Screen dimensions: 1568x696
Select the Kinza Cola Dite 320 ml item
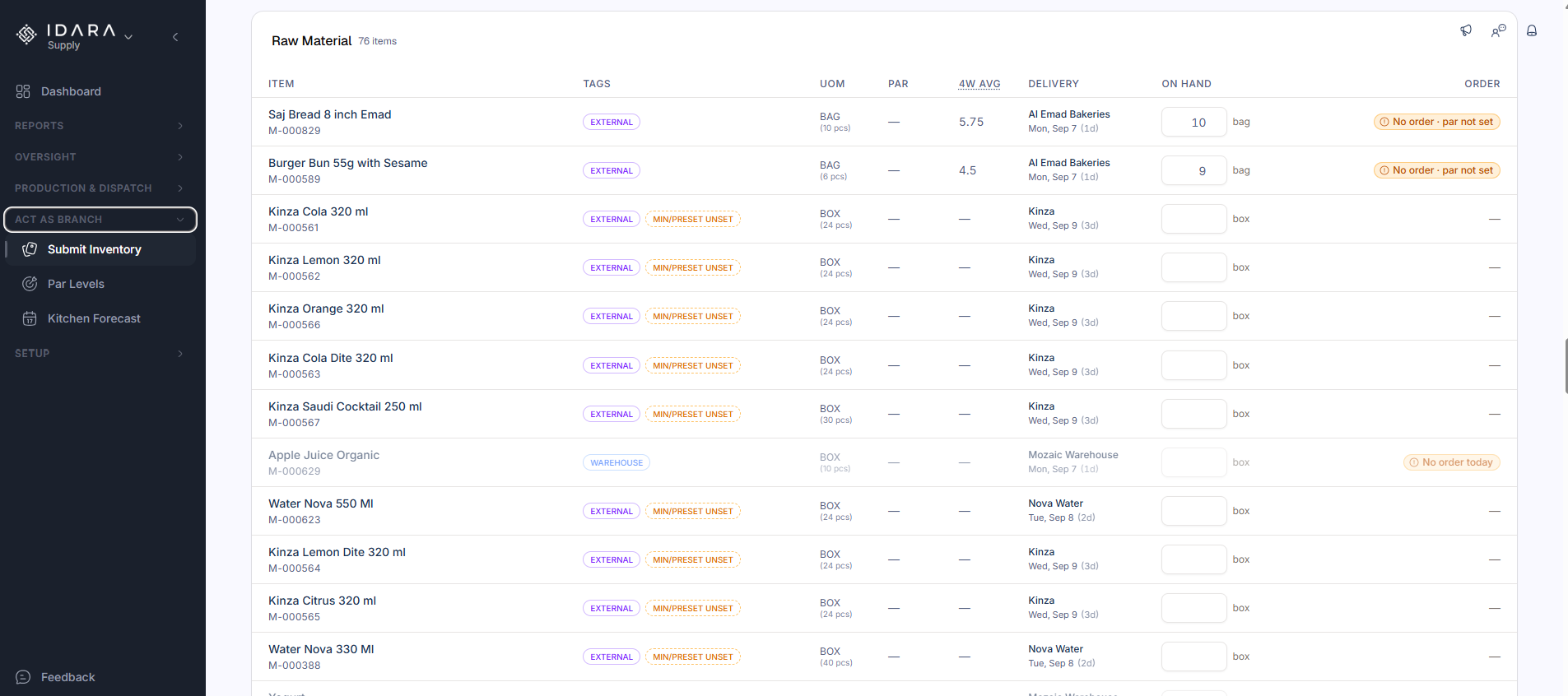331,358
